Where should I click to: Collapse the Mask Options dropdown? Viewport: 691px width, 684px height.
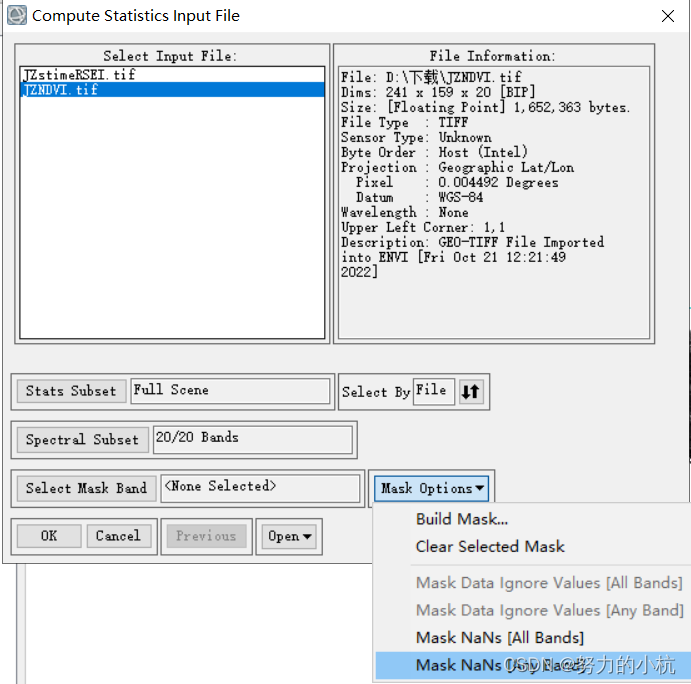click(x=431, y=488)
